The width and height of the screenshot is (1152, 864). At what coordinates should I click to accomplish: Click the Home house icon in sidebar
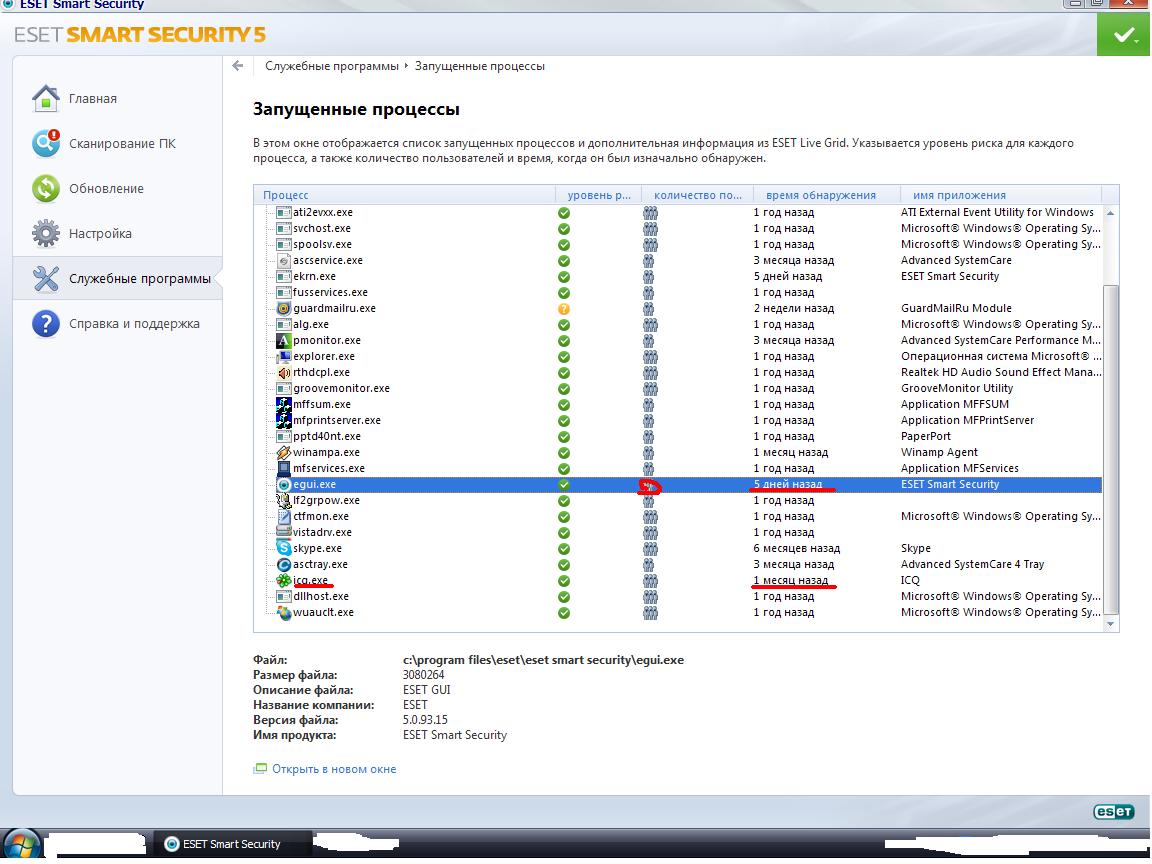[46, 99]
